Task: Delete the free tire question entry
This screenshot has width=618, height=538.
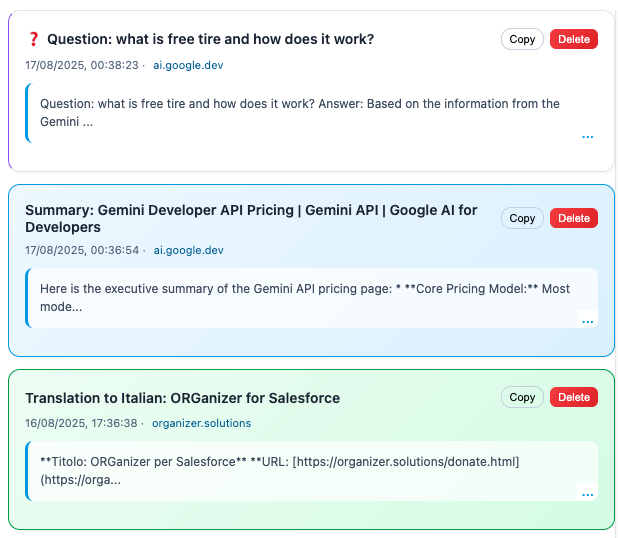Action: tap(573, 39)
